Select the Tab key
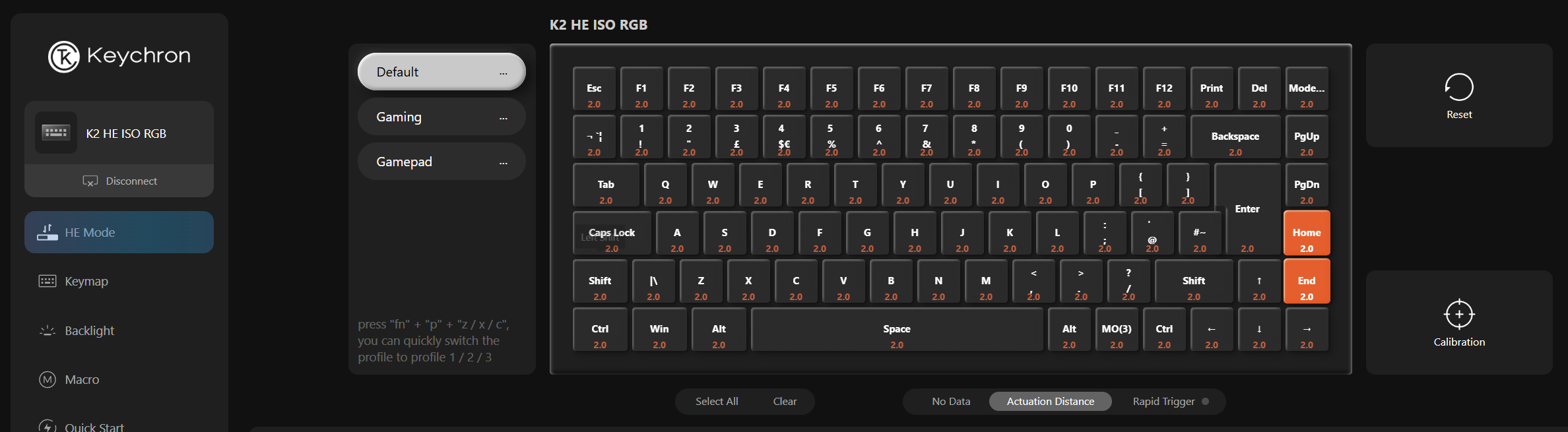 [606, 185]
